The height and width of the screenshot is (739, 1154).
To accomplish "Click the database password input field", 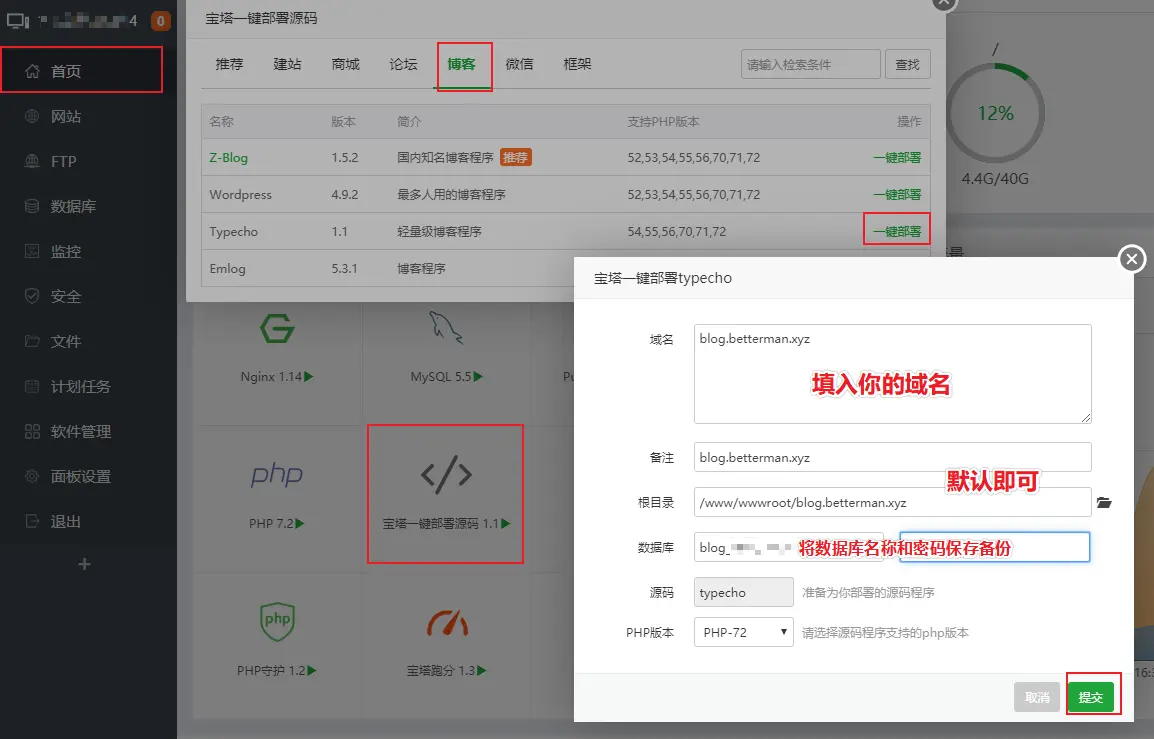I will (x=994, y=547).
